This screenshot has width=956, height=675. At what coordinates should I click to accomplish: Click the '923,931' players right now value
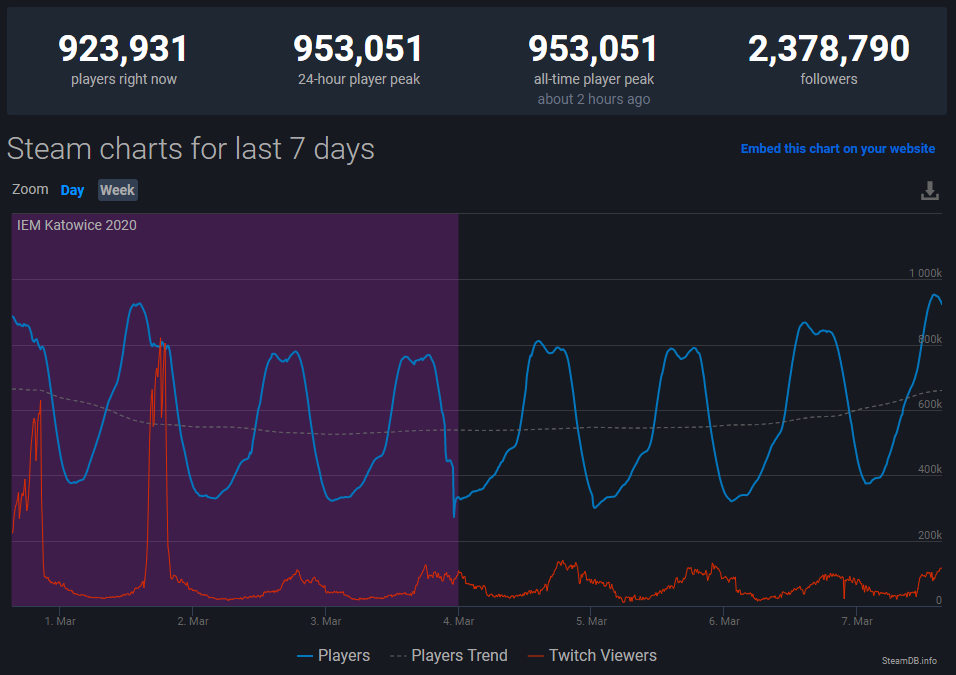click(123, 49)
